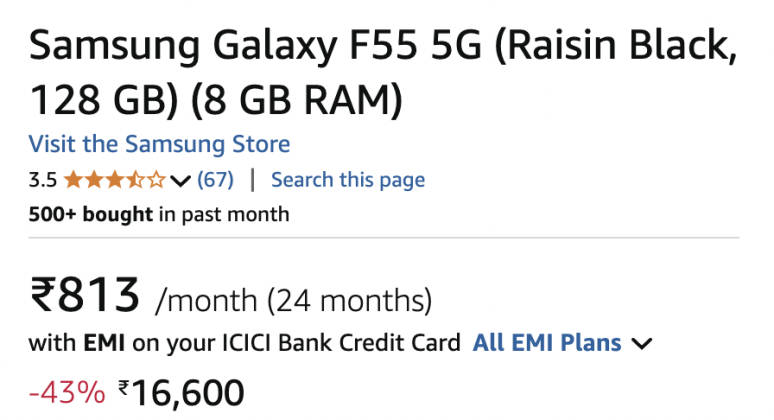The image size is (774, 420).
Task: Click the third orange rating star
Action: point(114,181)
